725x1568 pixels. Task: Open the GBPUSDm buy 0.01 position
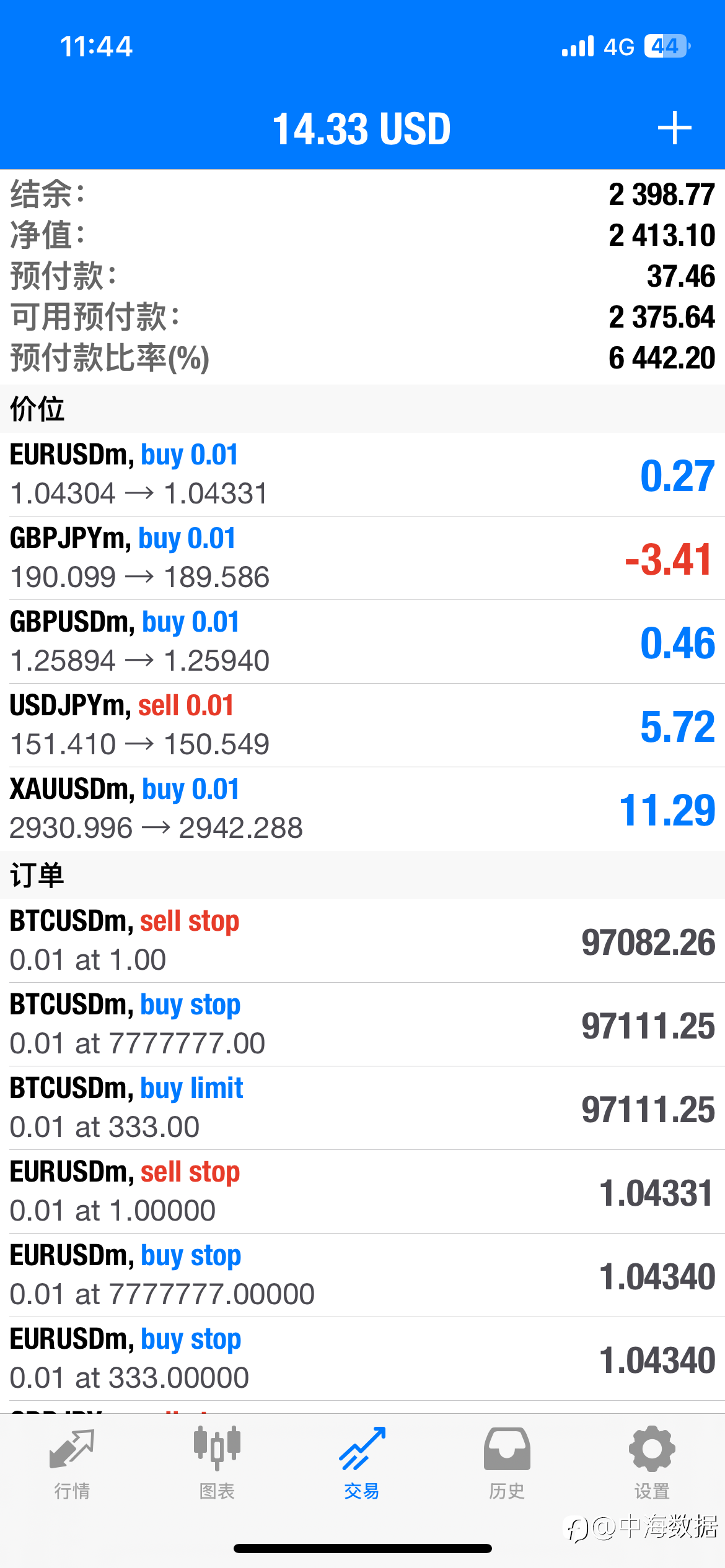point(362,642)
